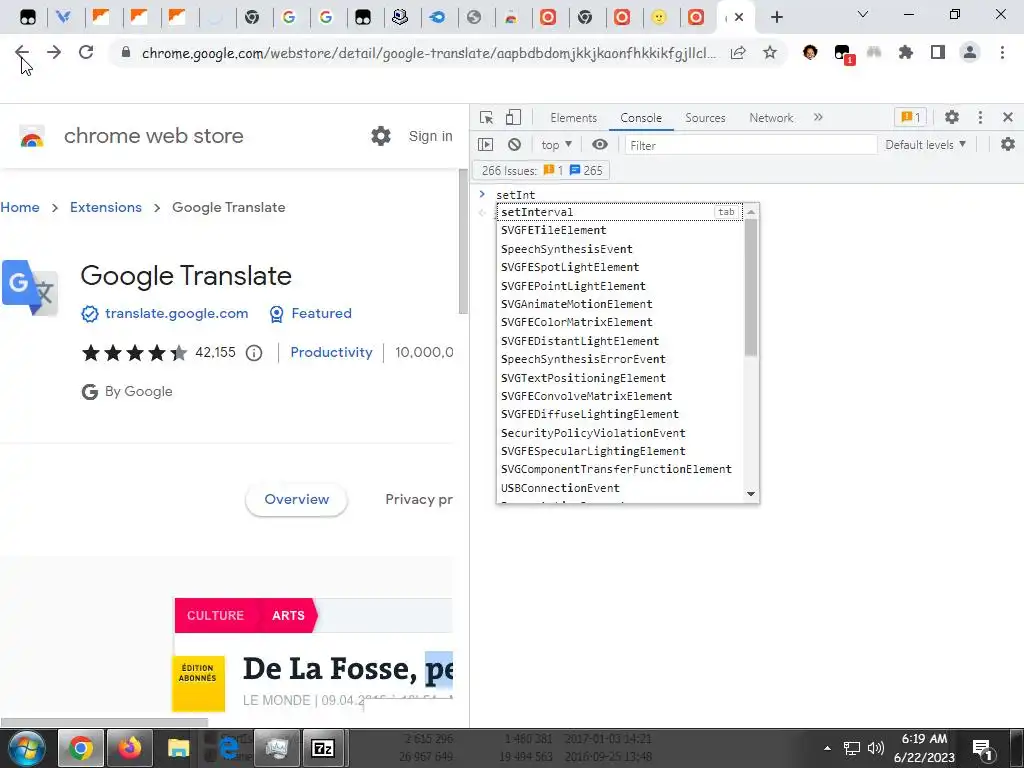This screenshot has height=768, width=1024.
Task: Open the Action Center notification icon
Action: coord(982,749)
